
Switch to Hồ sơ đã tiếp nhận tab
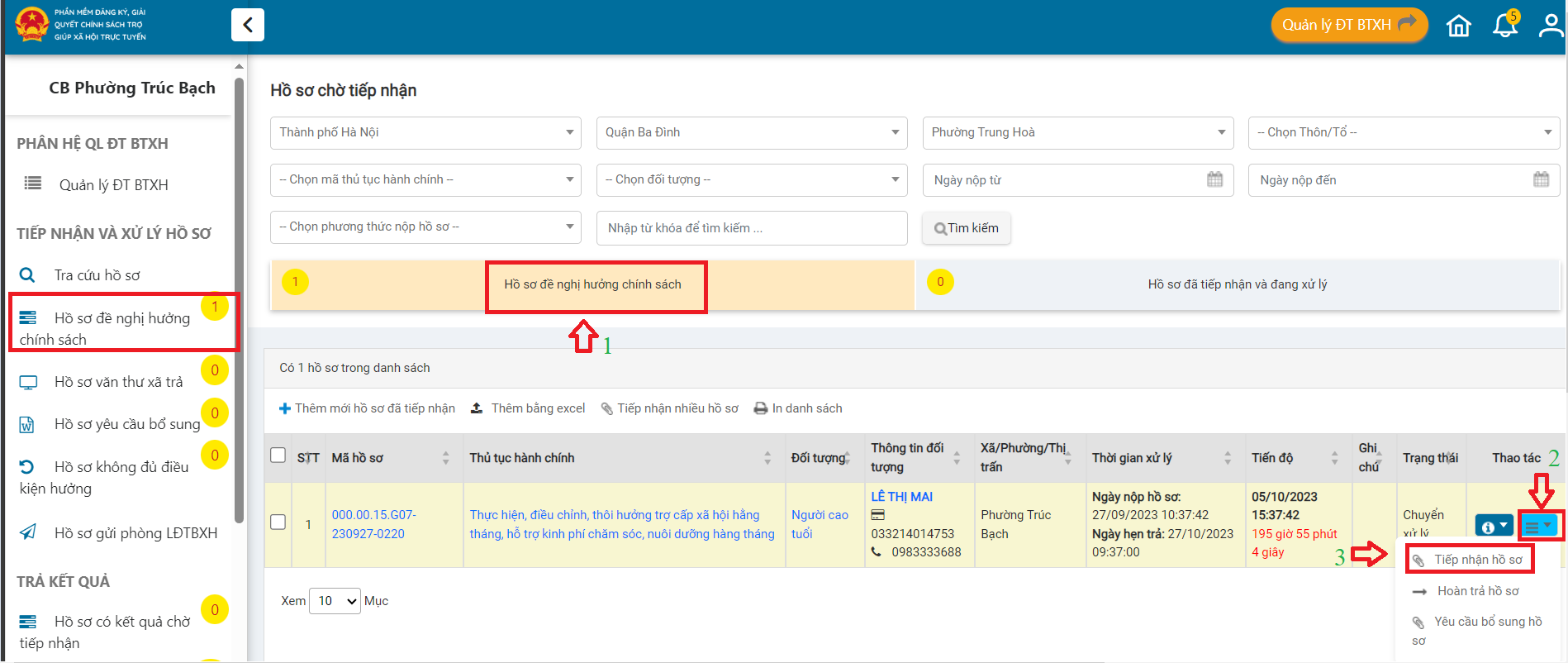point(1237,284)
